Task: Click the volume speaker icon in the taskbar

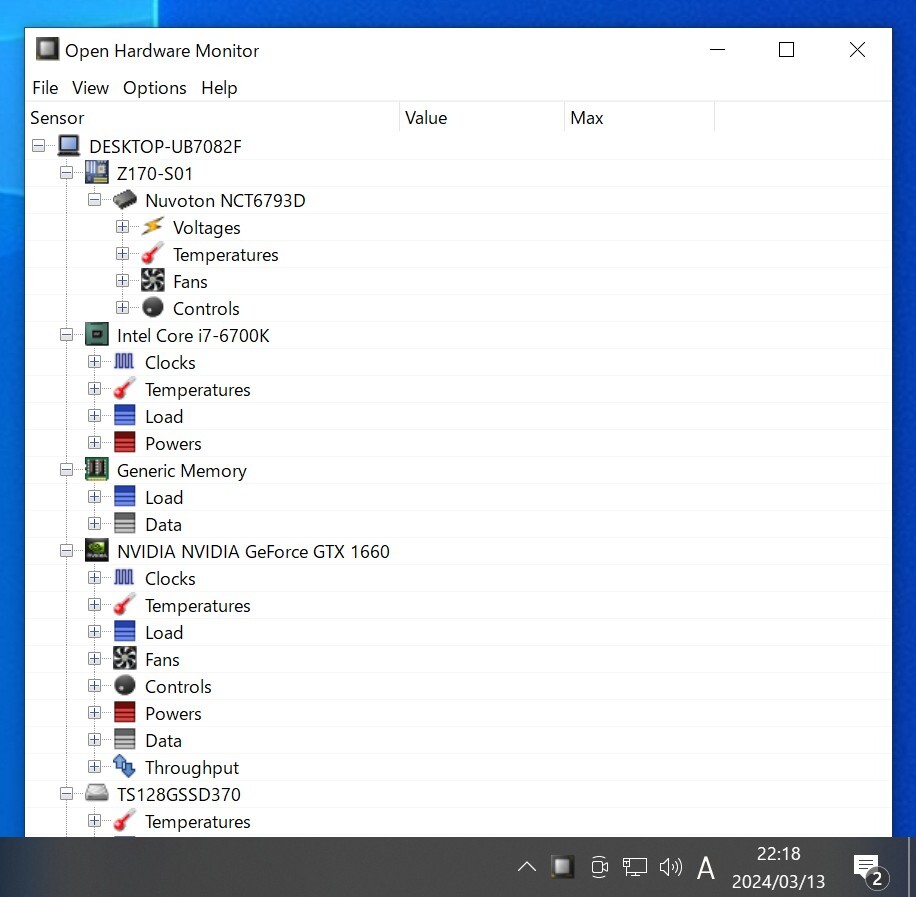Action: [x=670, y=867]
